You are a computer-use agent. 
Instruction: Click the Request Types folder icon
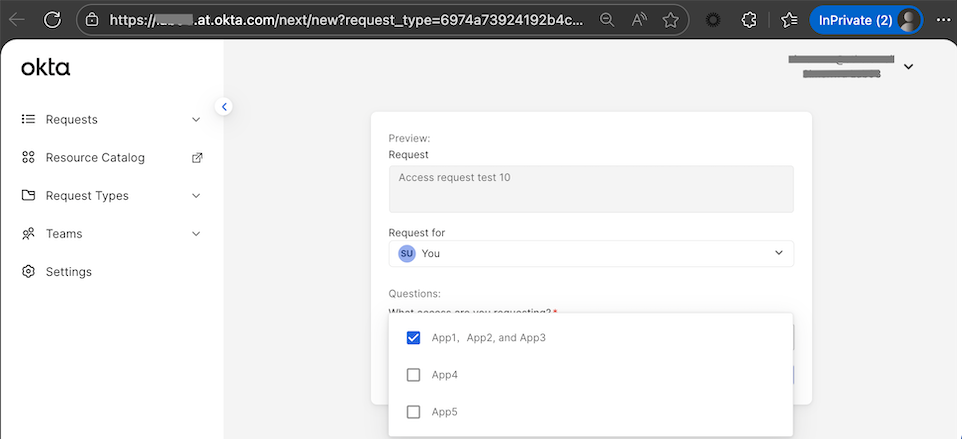pyautogui.click(x=28, y=196)
